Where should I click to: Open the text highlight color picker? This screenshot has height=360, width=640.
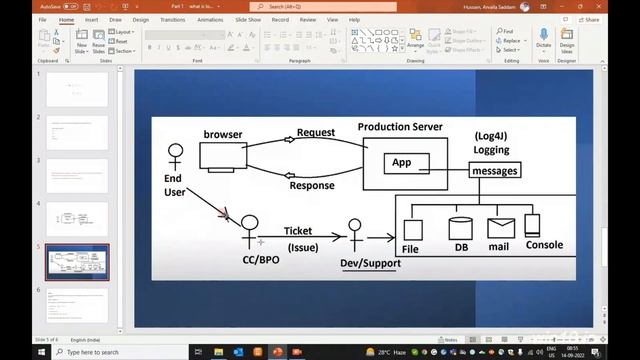(x=232, y=48)
